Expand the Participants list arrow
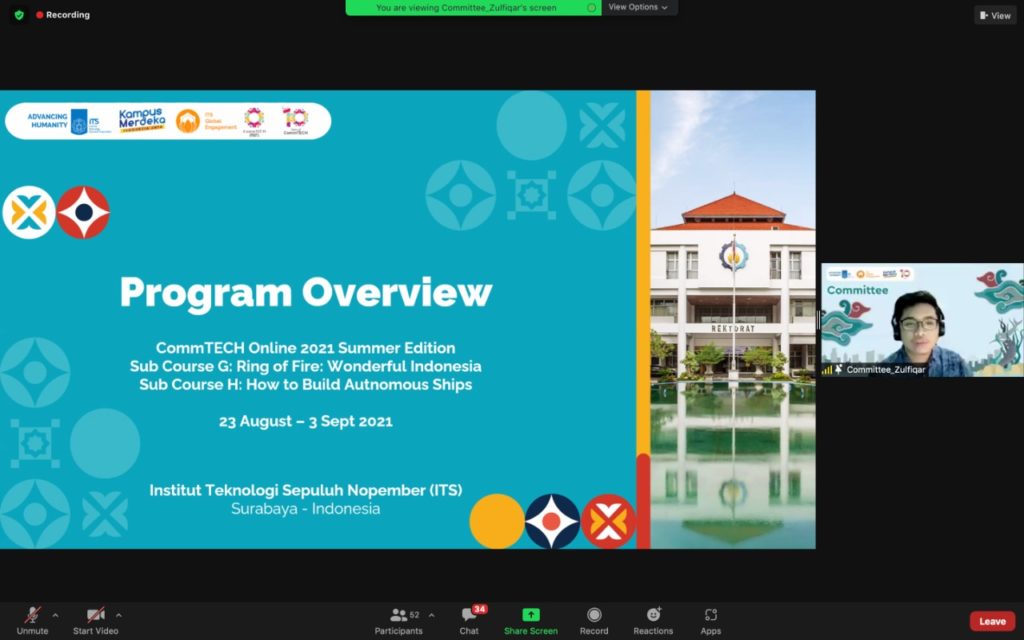The height and width of the screenshot is (640, 1024). tap(431, 614)
